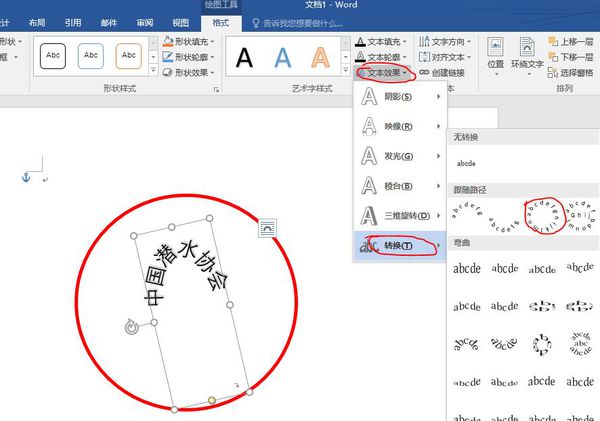The width and height of the screenshot is (600, 421).
Task: Click the 创建链接 (Create Link) button
Action: coord(441,73)
